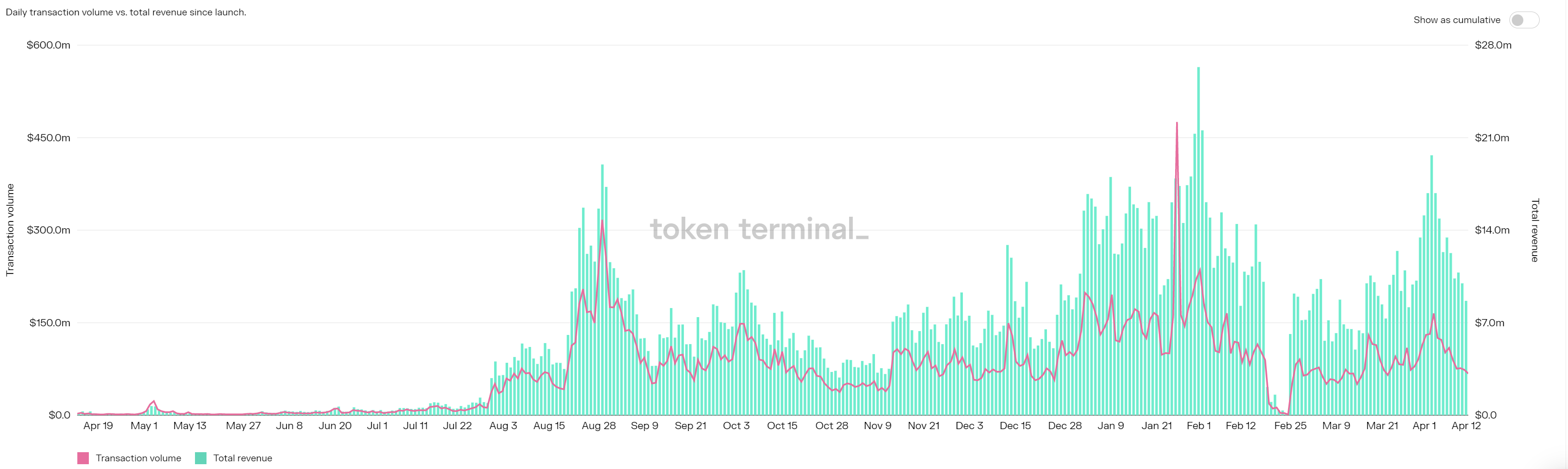Click the Oct 3 x-axis date label
Image resolution: width=1568 pixels, height=469 pixels.
pos(736,426)
